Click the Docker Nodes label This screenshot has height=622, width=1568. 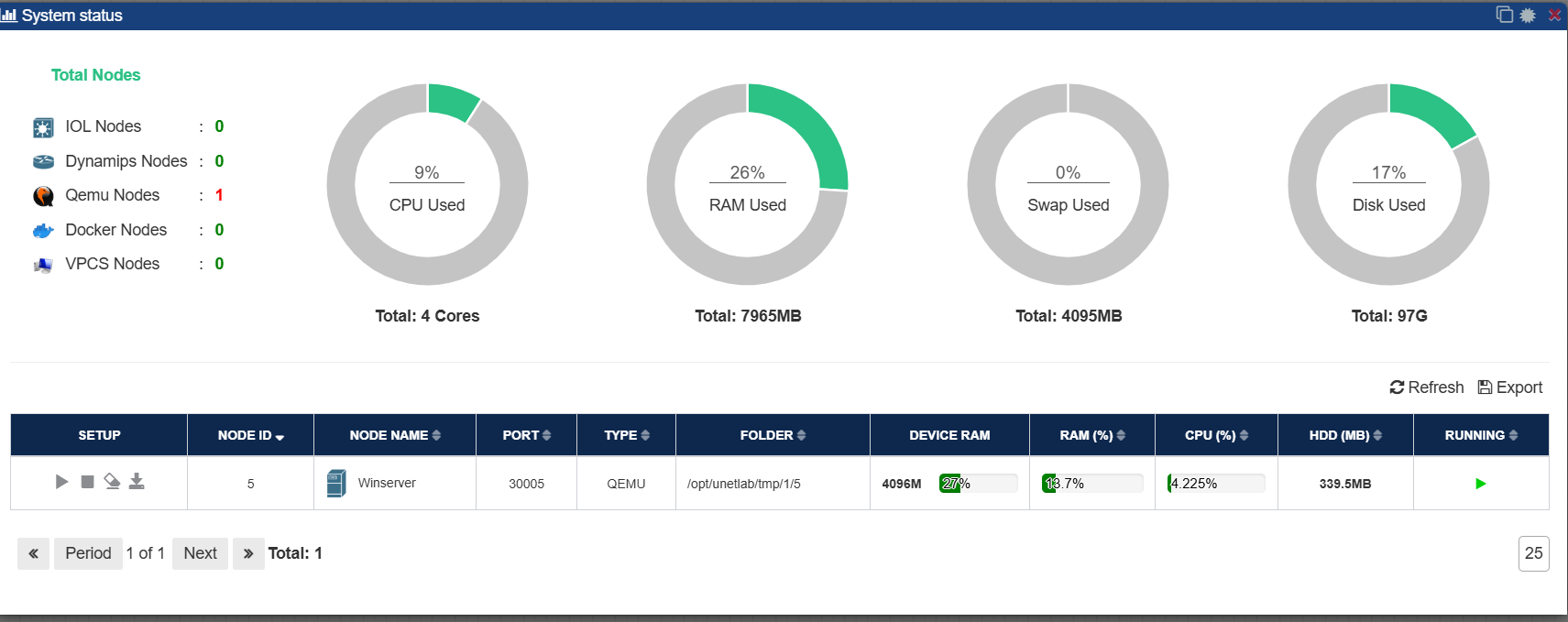pos(116,230)
